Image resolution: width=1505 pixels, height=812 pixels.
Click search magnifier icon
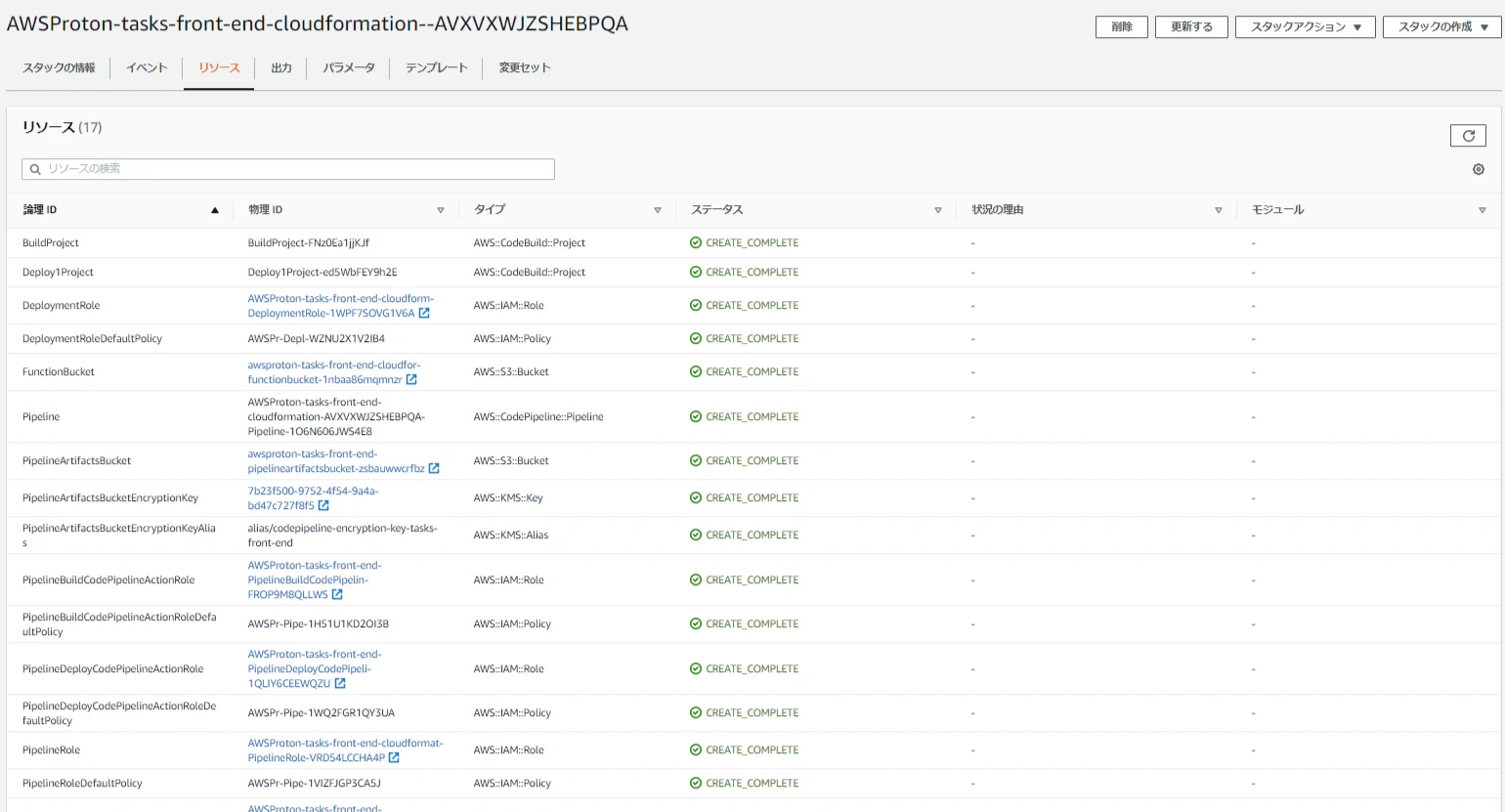point(35,169)
